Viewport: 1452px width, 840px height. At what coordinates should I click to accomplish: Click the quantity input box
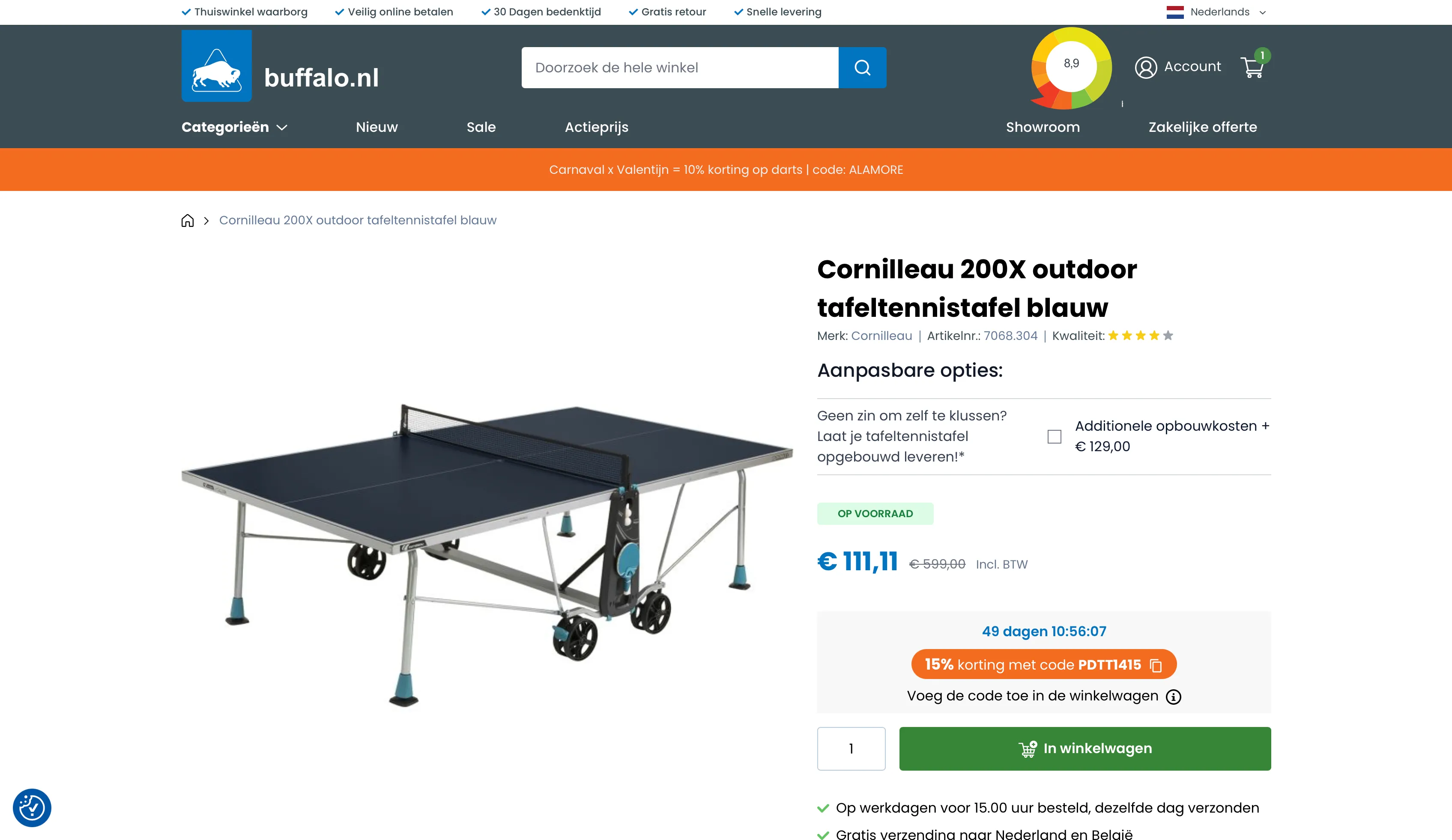851,748
